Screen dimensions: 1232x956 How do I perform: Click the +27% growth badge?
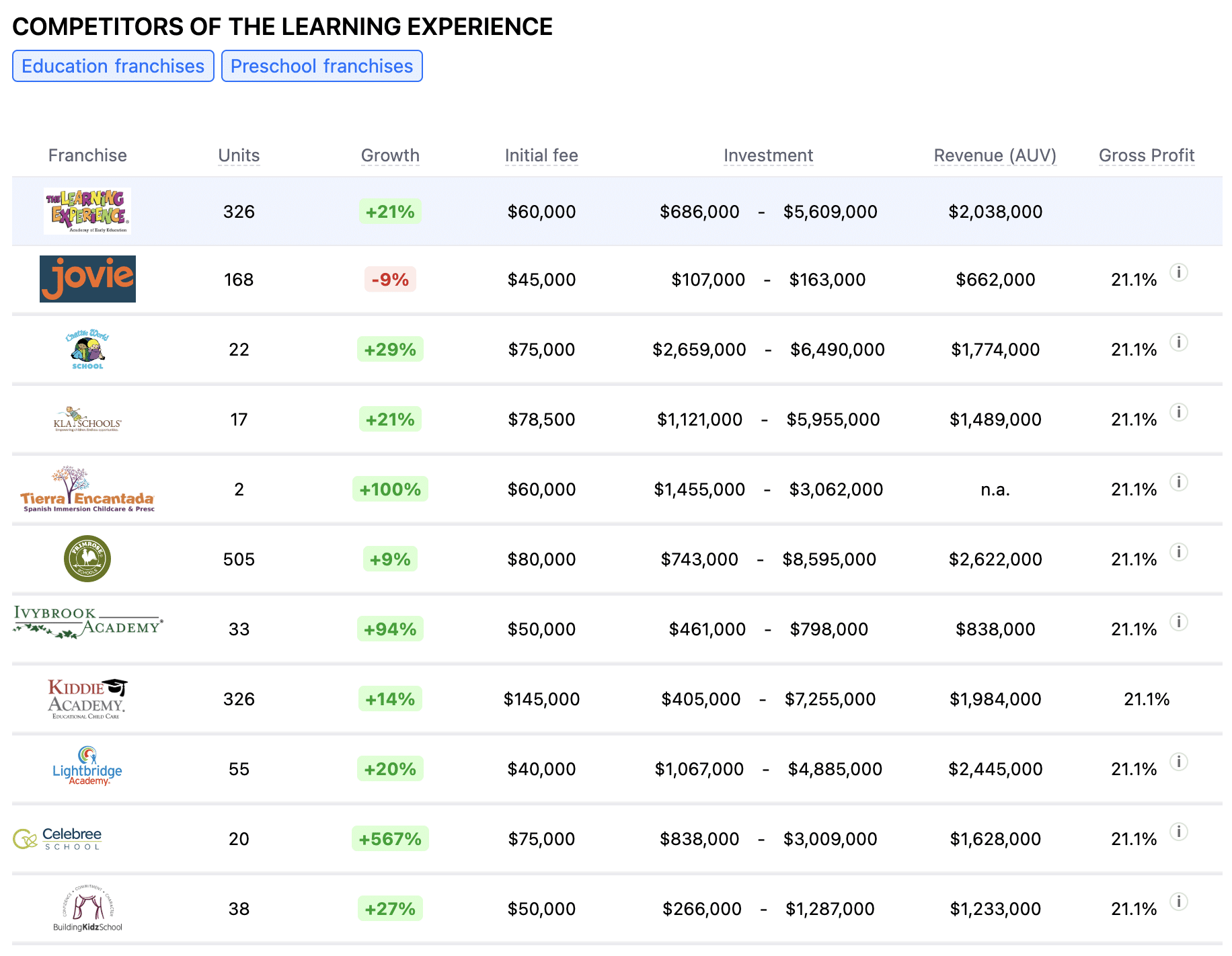tap(390, 908)
